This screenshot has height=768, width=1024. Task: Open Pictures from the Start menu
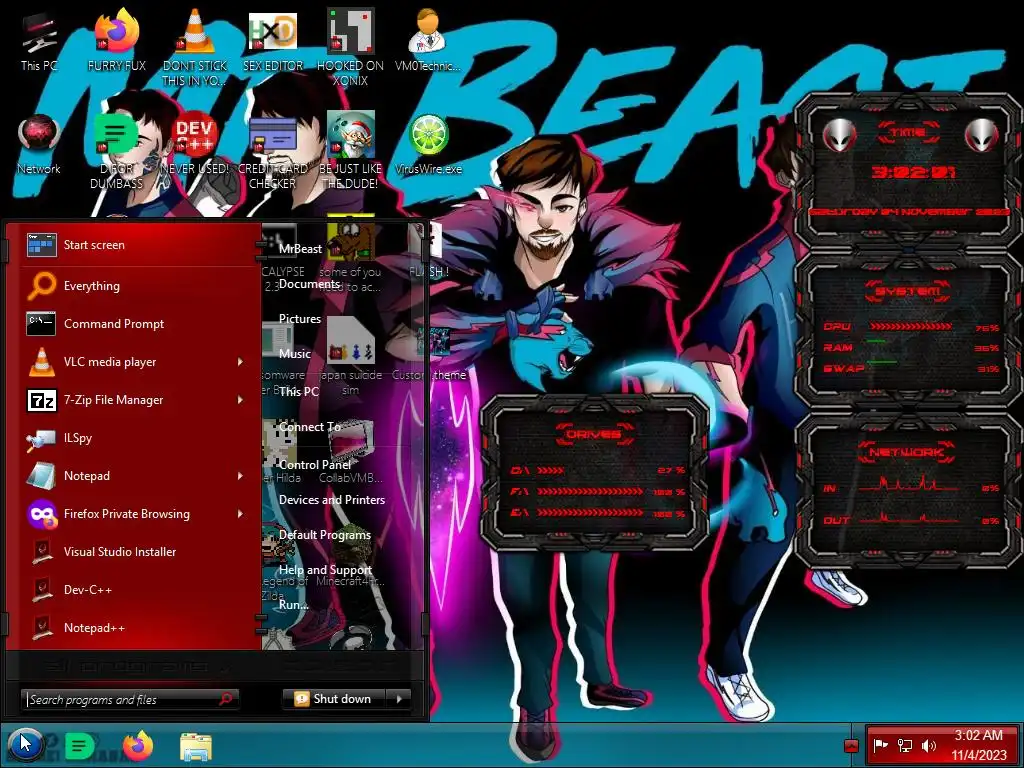(299, 319)
